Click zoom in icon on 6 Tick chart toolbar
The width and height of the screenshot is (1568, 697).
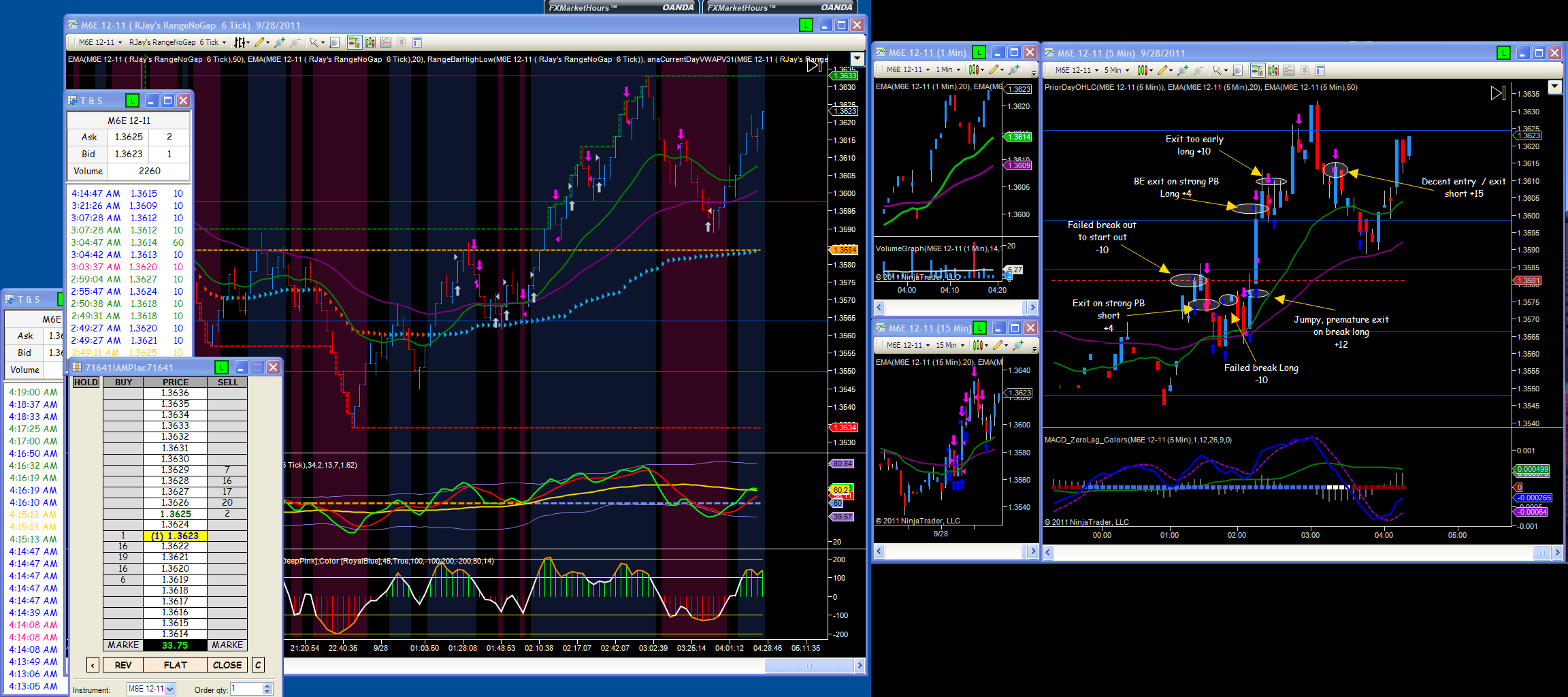point(280,42)
